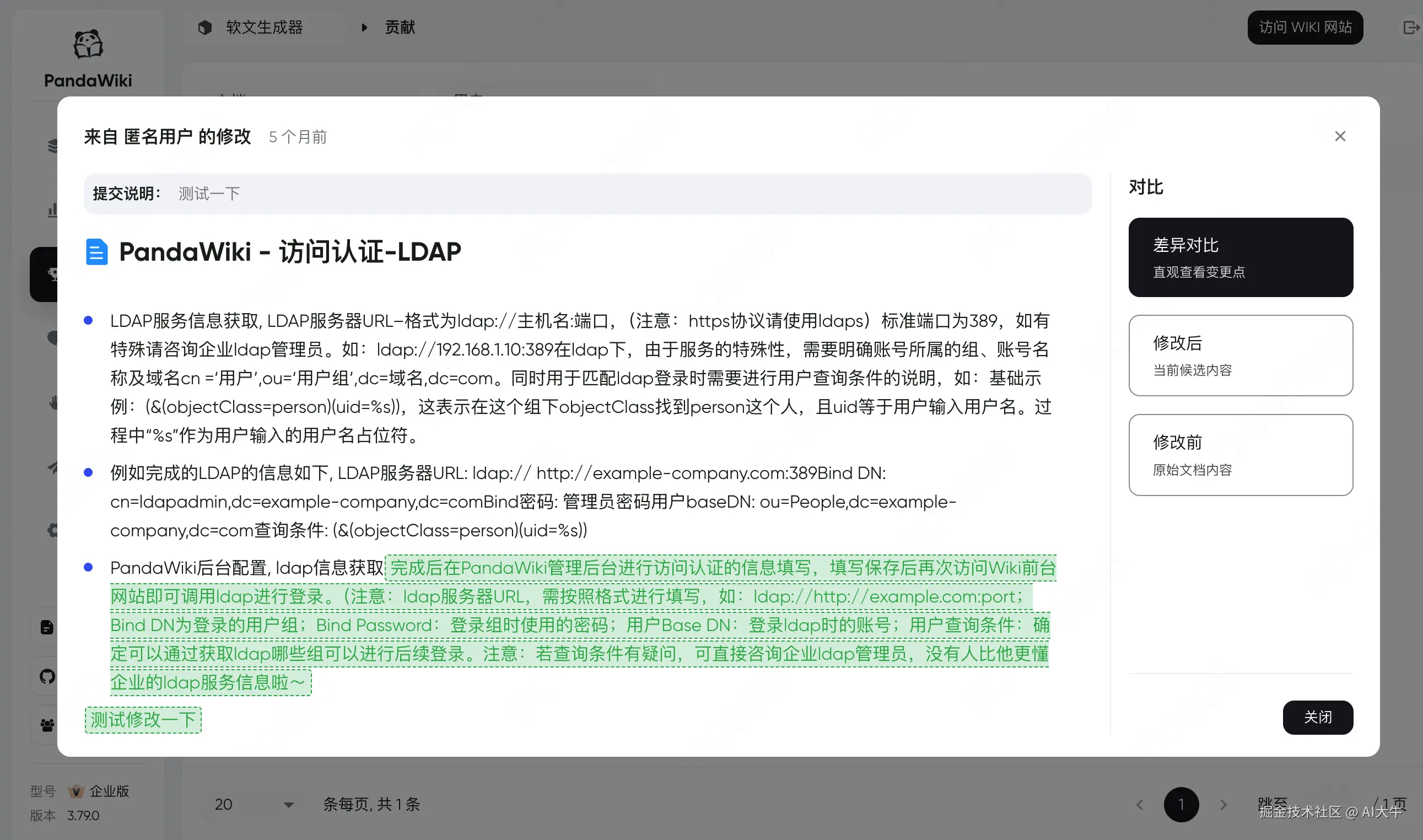Open the 软文生成器 knowledge base selector
This screenshot has width=1423, height=840.
[264, 28]
